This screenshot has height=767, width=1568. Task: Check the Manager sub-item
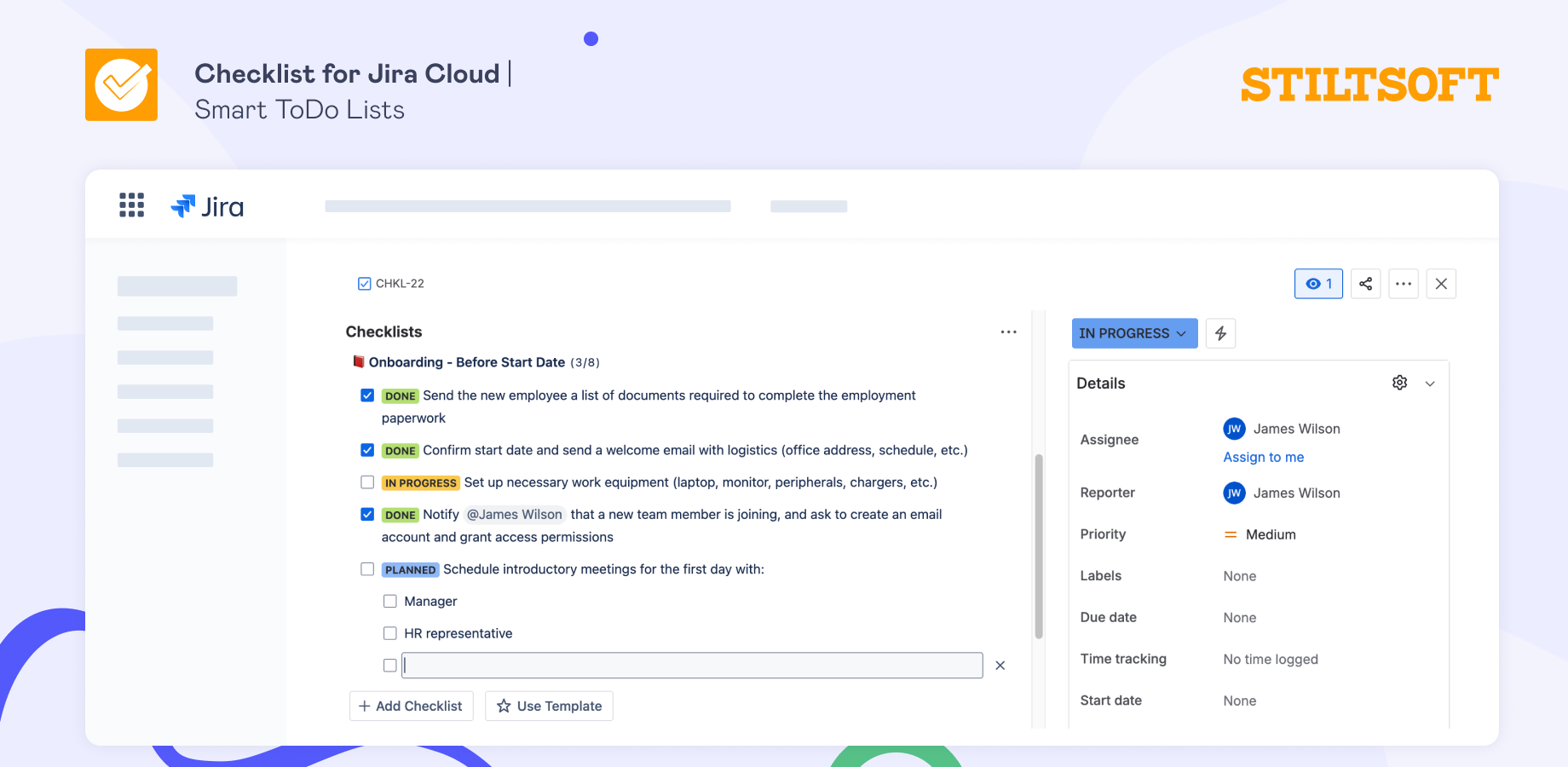coord(390,602)
